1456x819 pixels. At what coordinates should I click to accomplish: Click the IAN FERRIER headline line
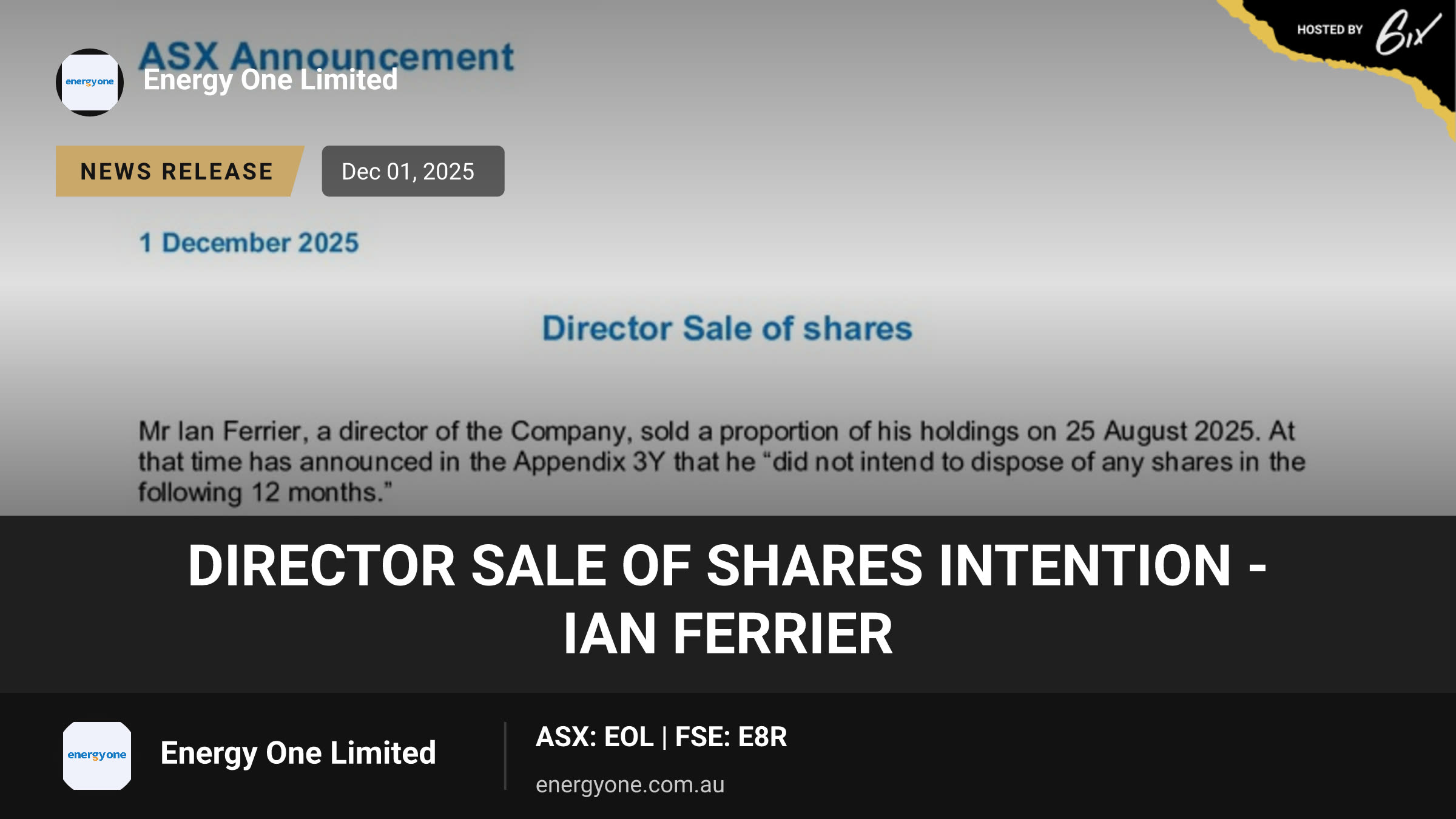[x=728, y=634]
